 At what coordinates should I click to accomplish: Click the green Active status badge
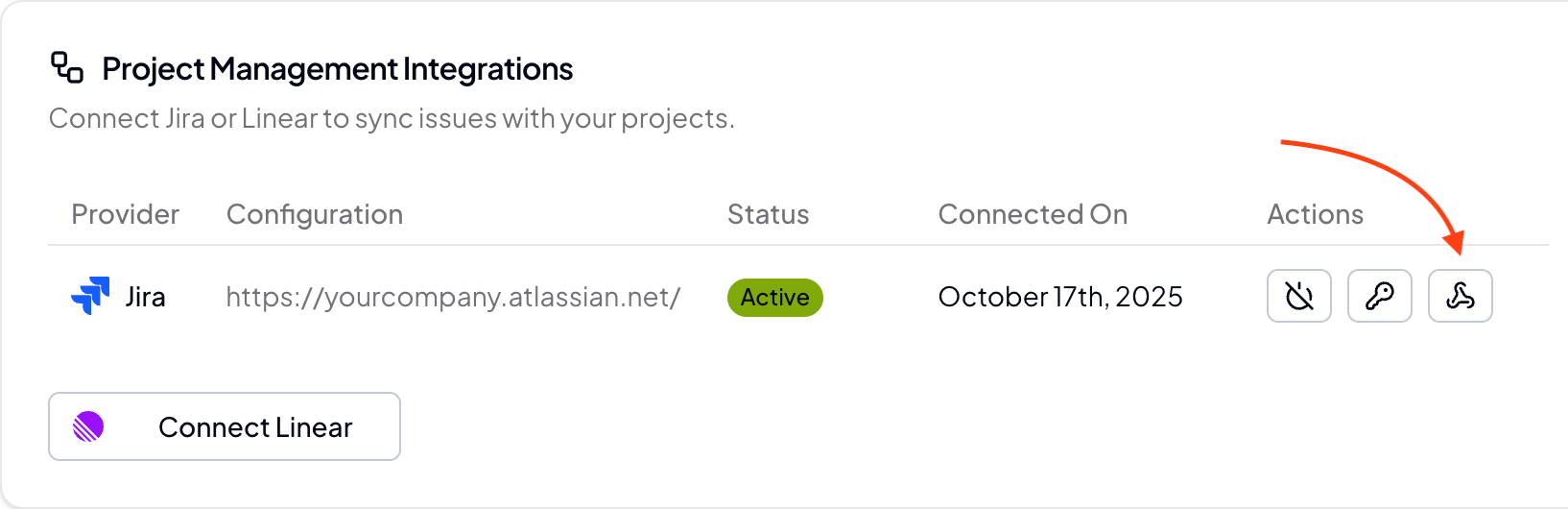pyautogui.click(x=774, y=298)
